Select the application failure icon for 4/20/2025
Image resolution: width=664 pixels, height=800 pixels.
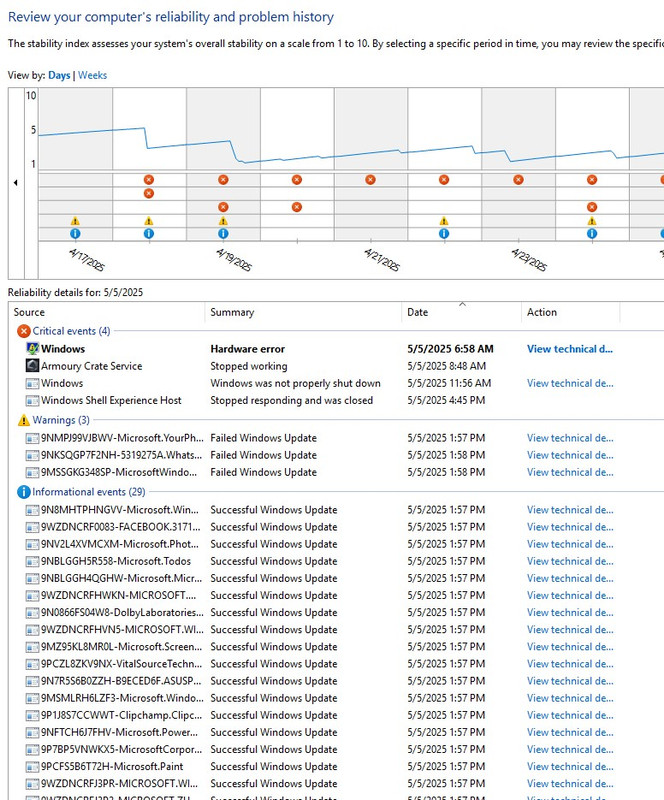pos(297,180)
